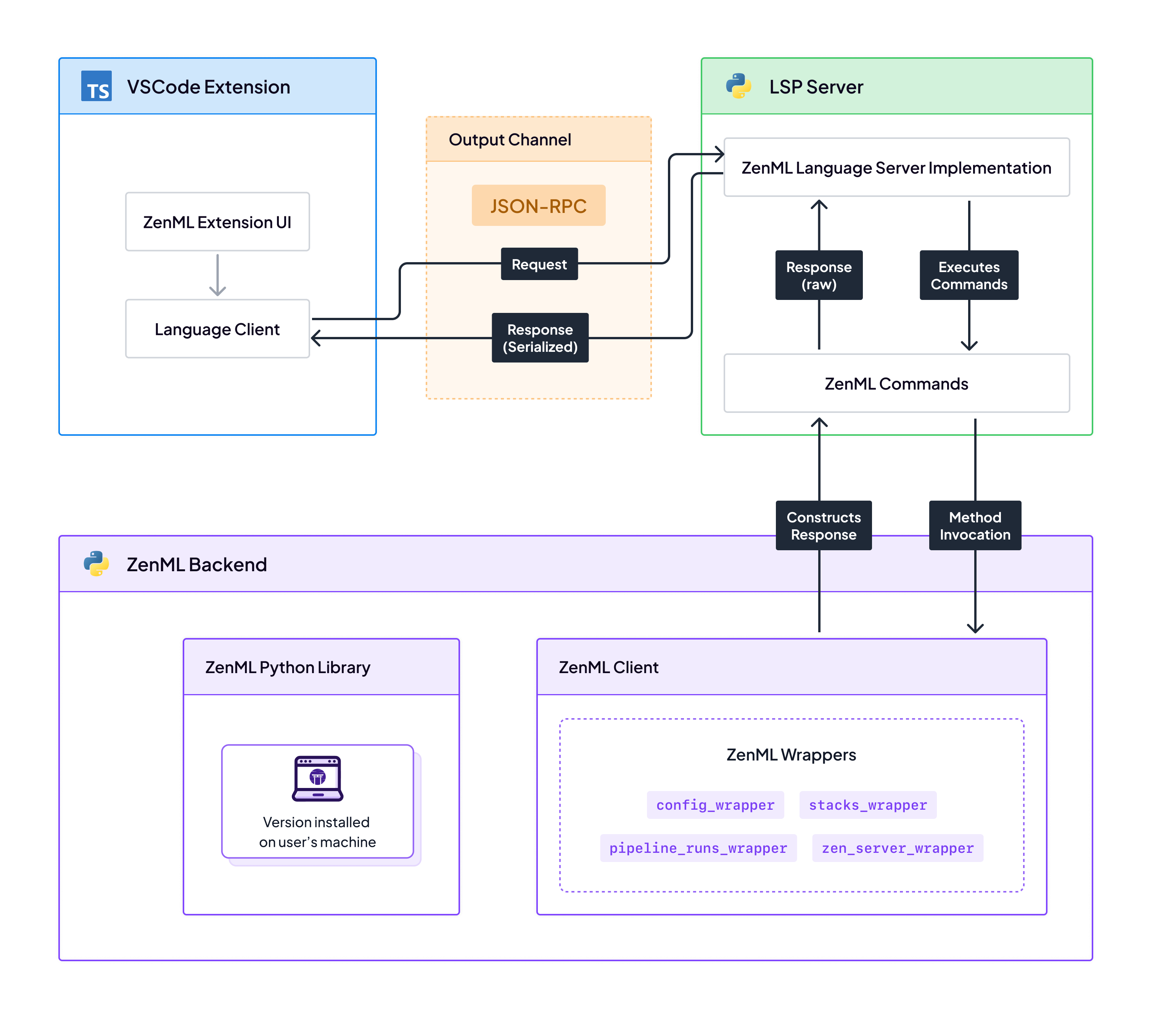
Task: Open the config_wrapper chip
Action: click(715, 805)
